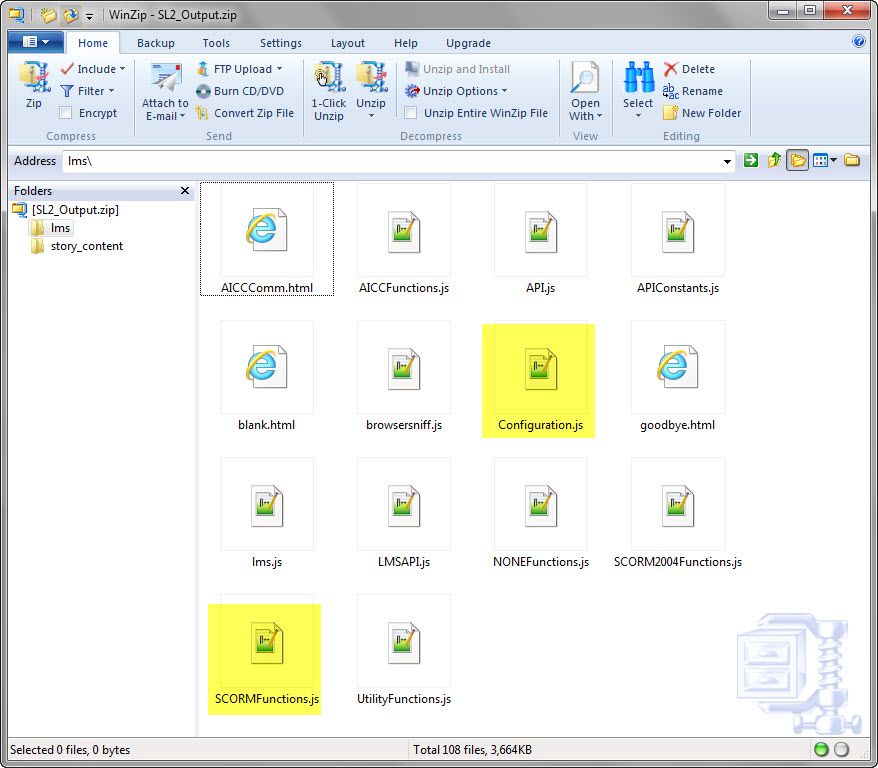Viewport: 878px width, 768px height.
Task: Click the 1-Click Unzip icon
Action: click(329, 92)
